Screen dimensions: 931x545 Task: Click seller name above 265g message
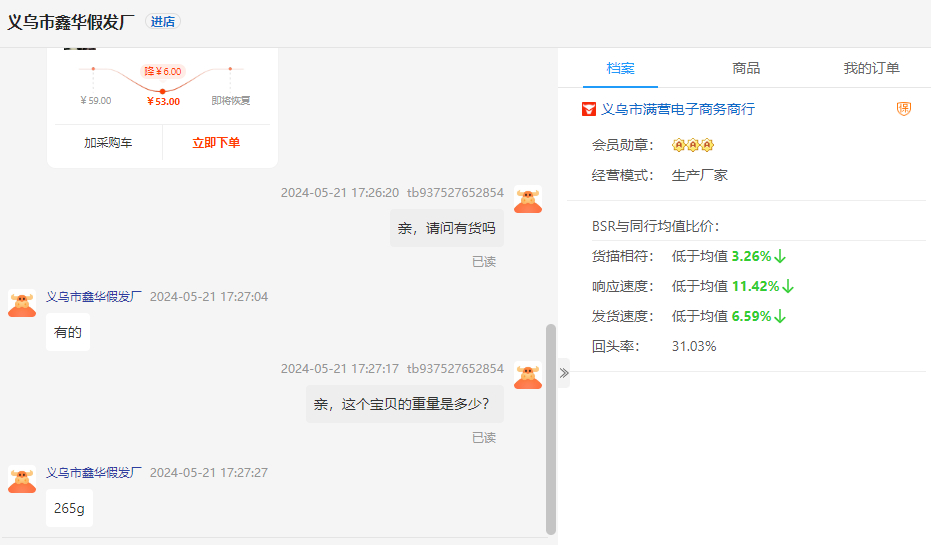tap(94, 472)
